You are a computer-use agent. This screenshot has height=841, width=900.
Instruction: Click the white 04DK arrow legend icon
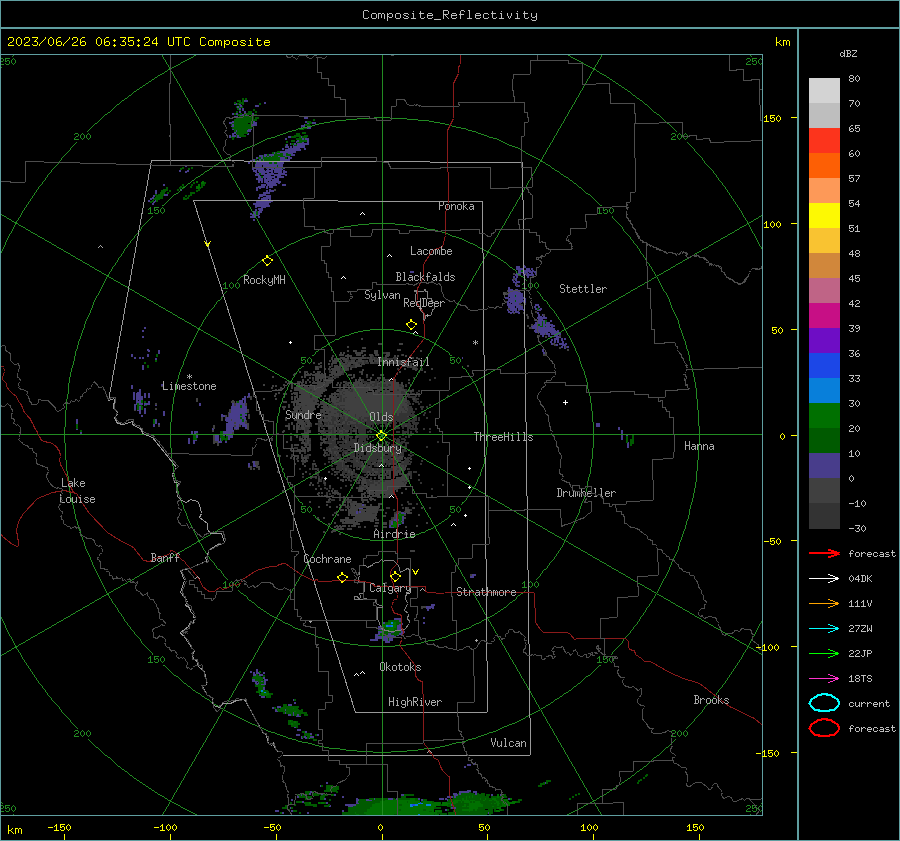pos(824,578)
